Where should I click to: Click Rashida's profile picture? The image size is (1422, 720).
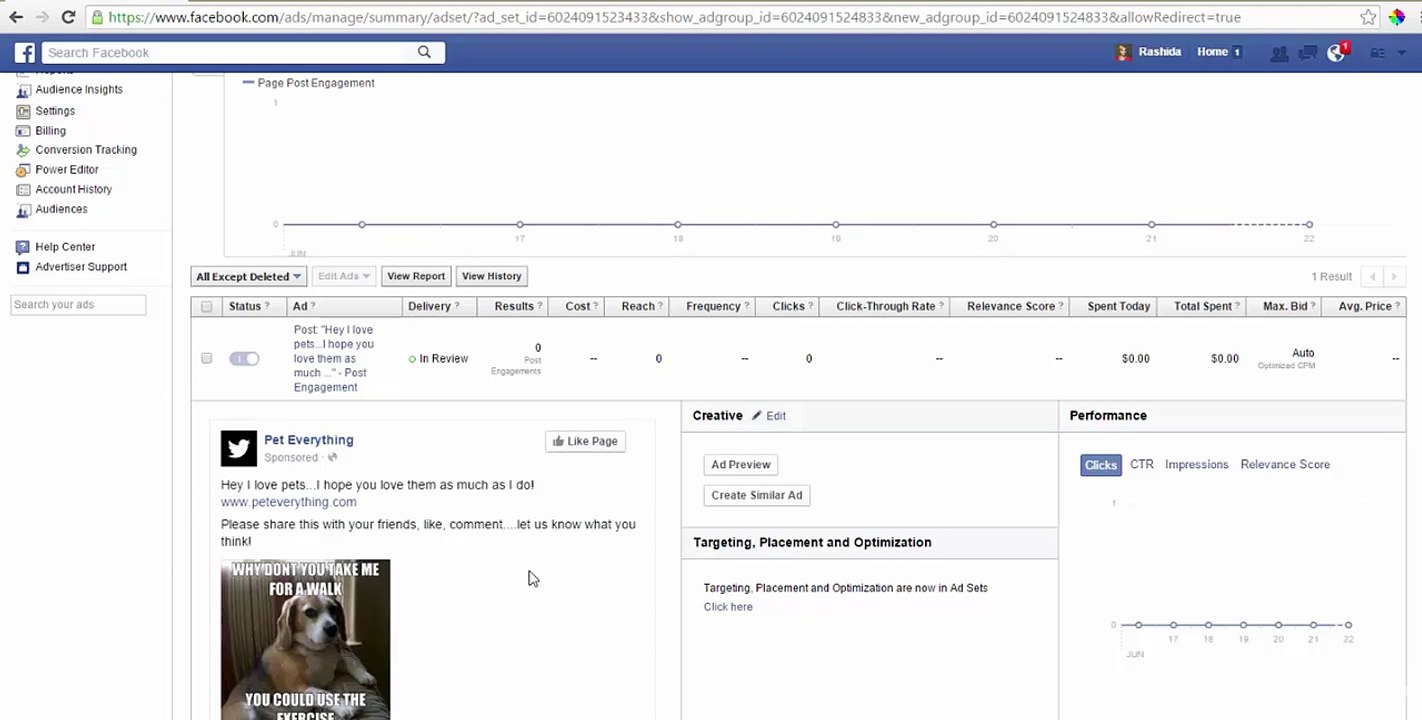[x=1124, y=53]
